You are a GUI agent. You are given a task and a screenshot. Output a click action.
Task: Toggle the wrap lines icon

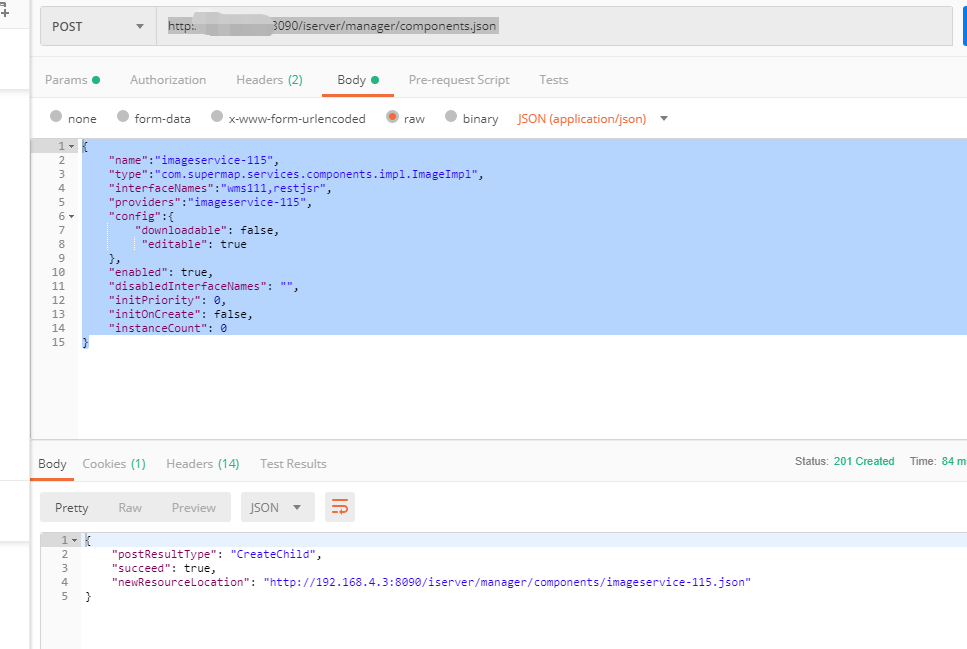(x=340, y=507)
